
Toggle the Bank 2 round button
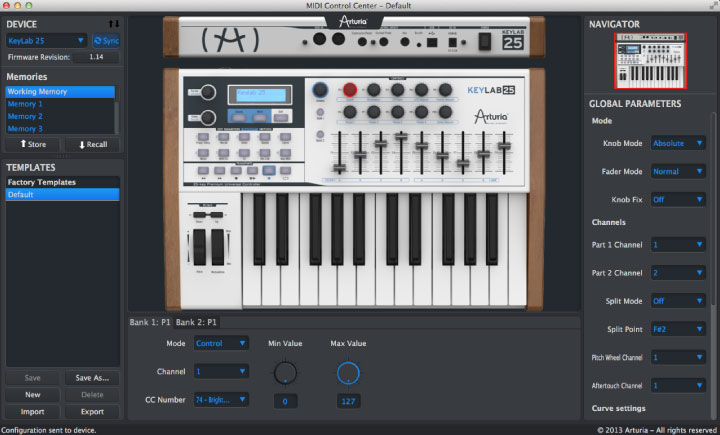320,135
